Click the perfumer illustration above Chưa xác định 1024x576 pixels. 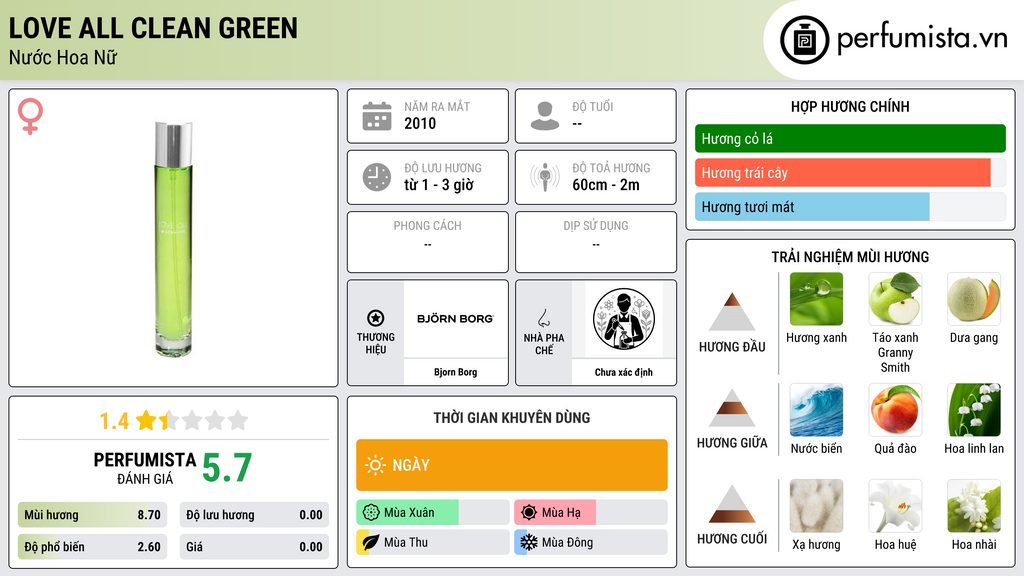624,319
